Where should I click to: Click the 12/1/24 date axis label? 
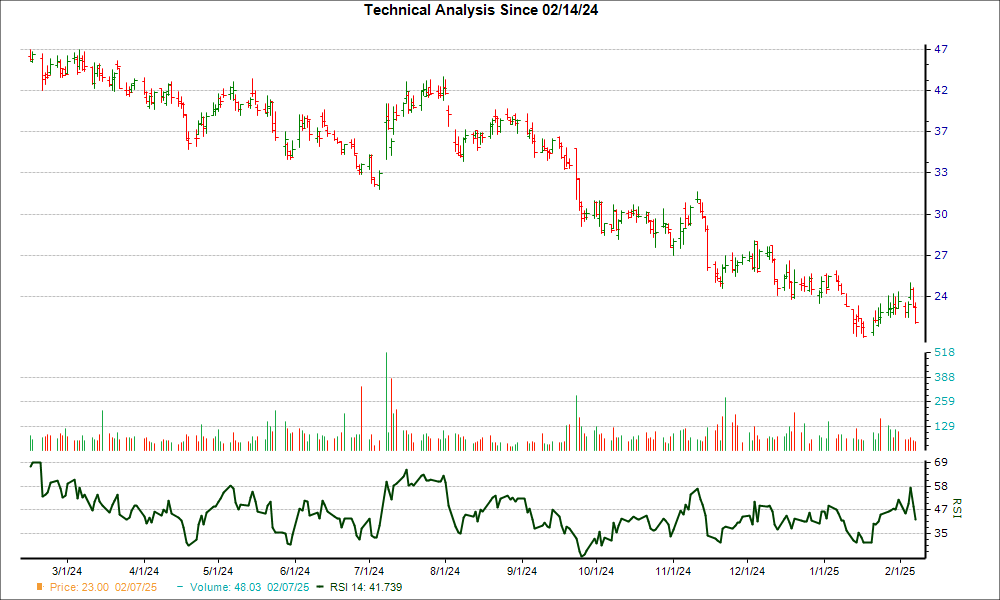(x=747, y=571)
